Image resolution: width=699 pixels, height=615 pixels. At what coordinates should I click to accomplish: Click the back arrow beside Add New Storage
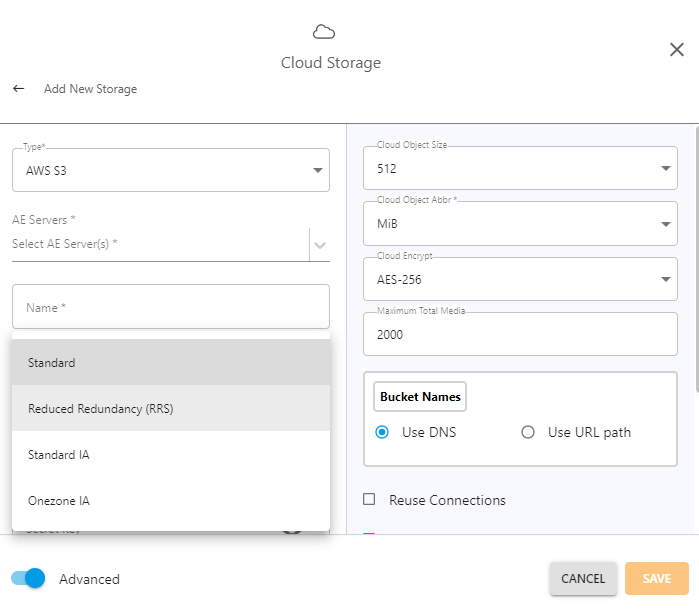pos(18,89)
